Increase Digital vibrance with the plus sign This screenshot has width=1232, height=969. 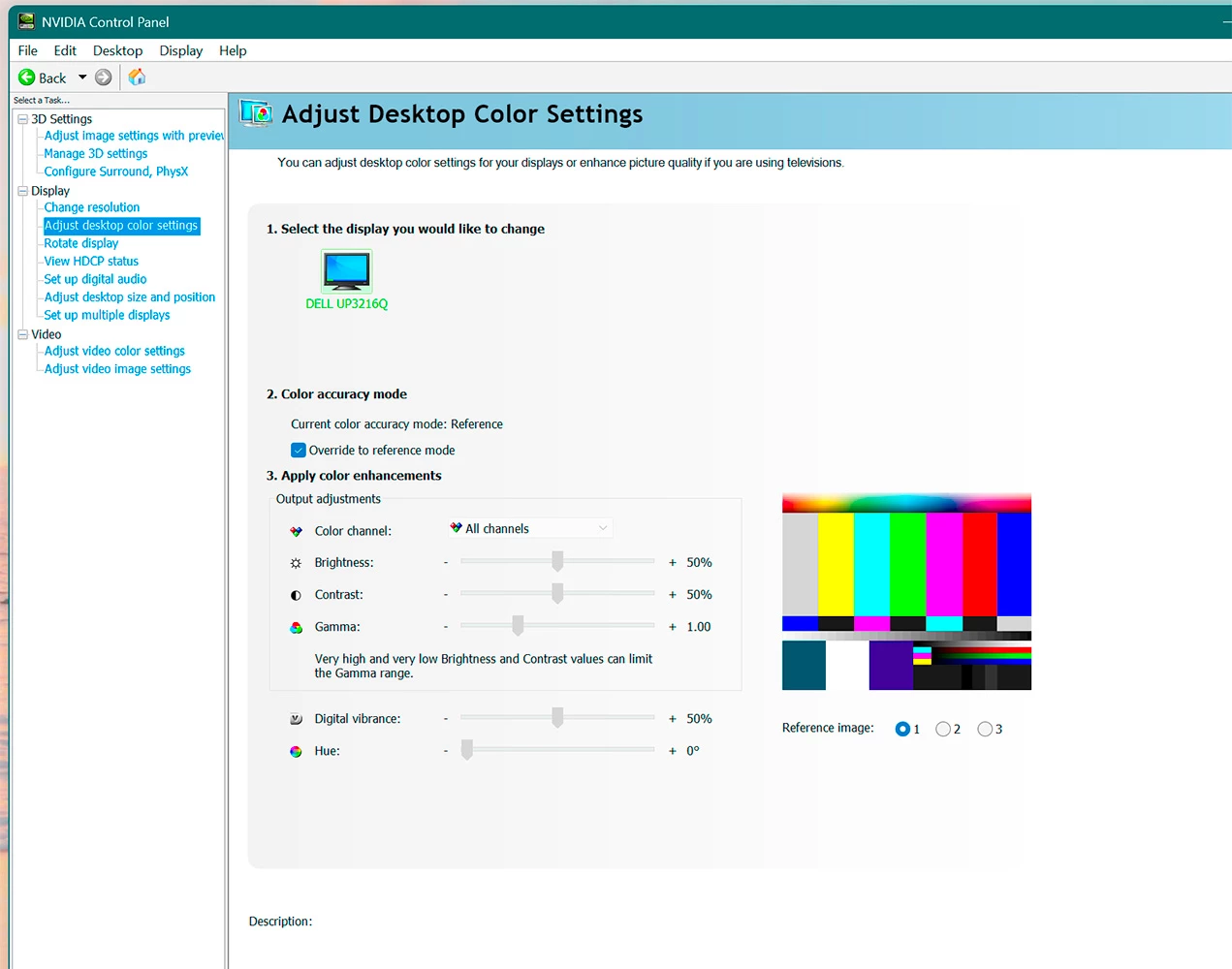click(x=673, y=719)
